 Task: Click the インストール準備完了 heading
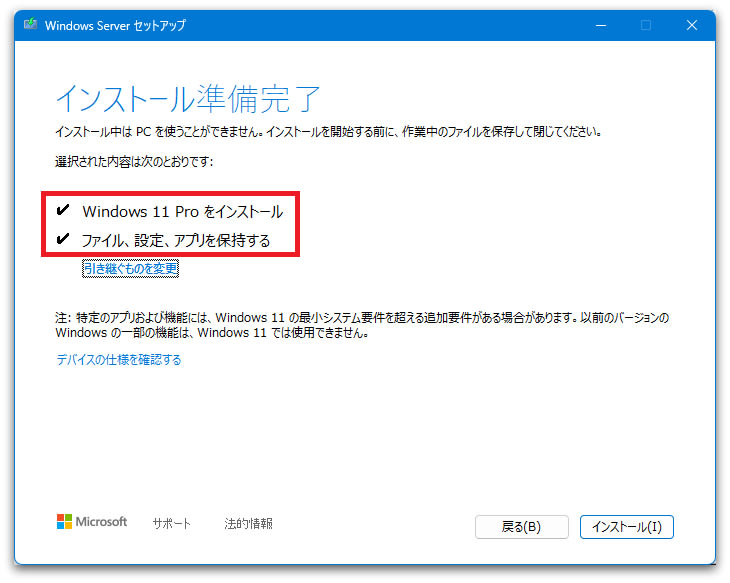click(x=188, y=99)
